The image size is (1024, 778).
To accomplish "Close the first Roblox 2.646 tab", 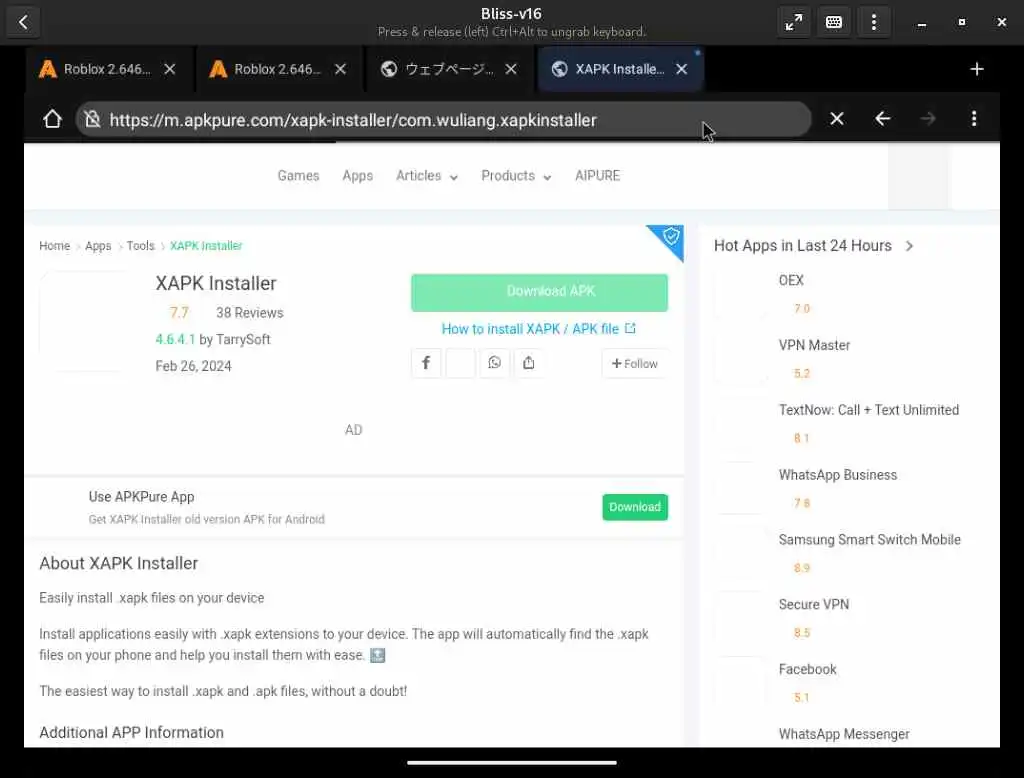I will pos(170,69).
